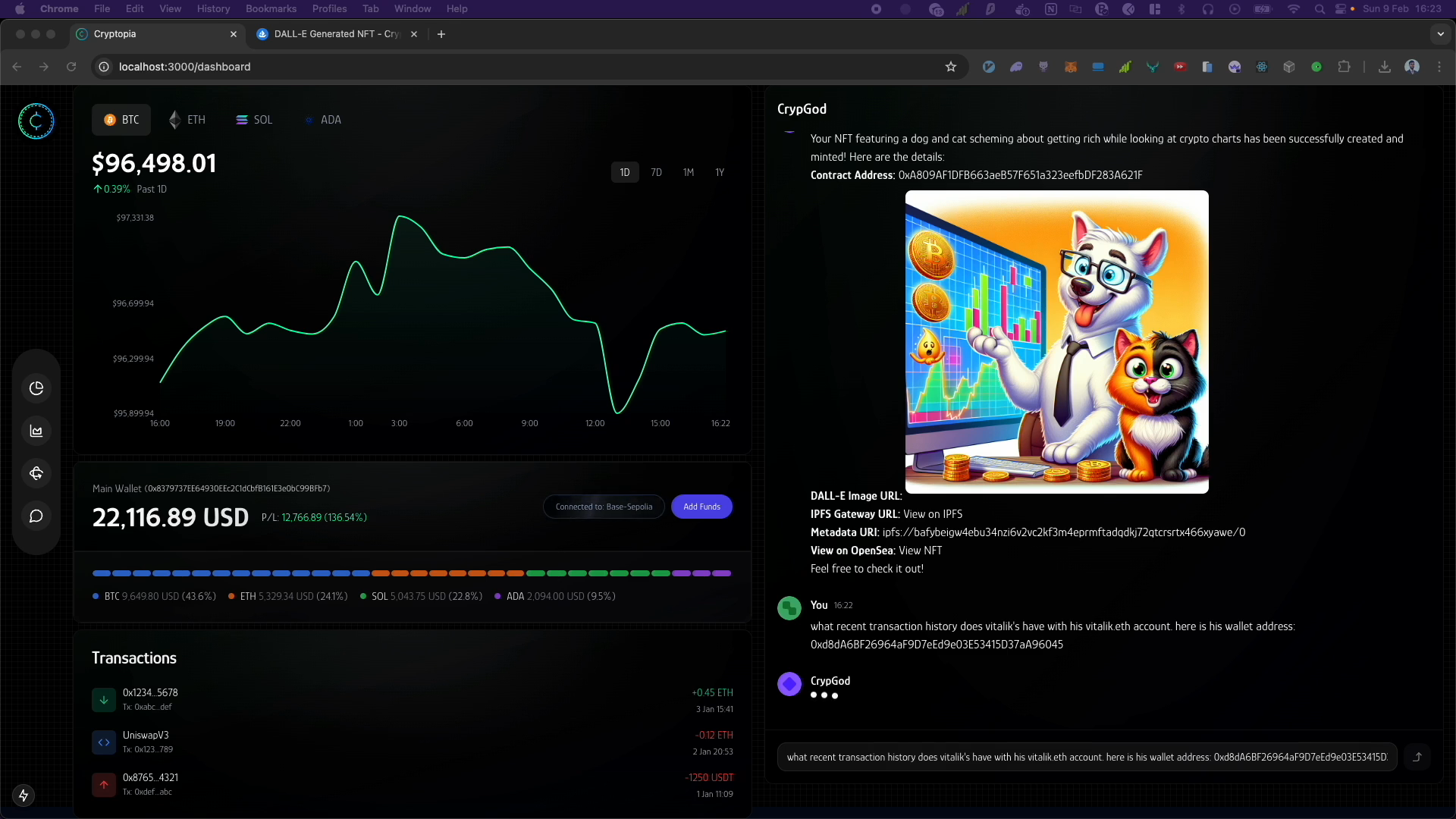Click the SOL 5,043.75 USD legend entry
1456x819 pixels.
pyautogui.click(x=422, y=597)
